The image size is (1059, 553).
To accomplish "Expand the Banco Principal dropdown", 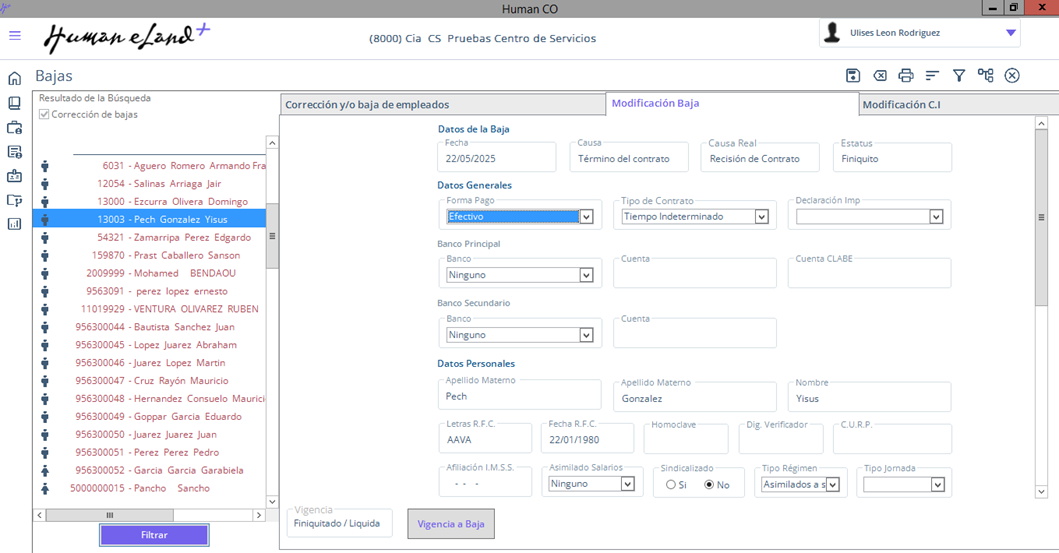I will point(586,276).
